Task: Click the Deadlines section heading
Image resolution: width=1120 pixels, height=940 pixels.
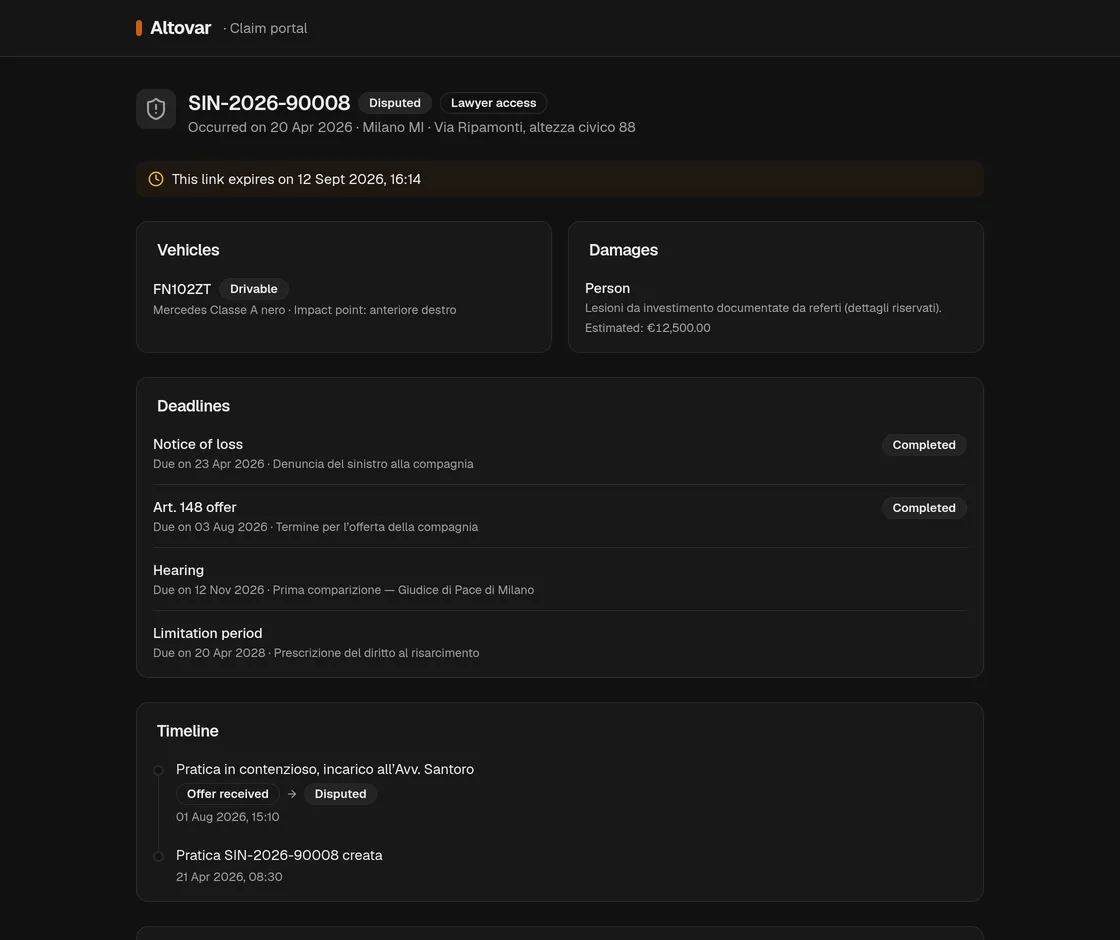Action: click(x=194, y=406)
